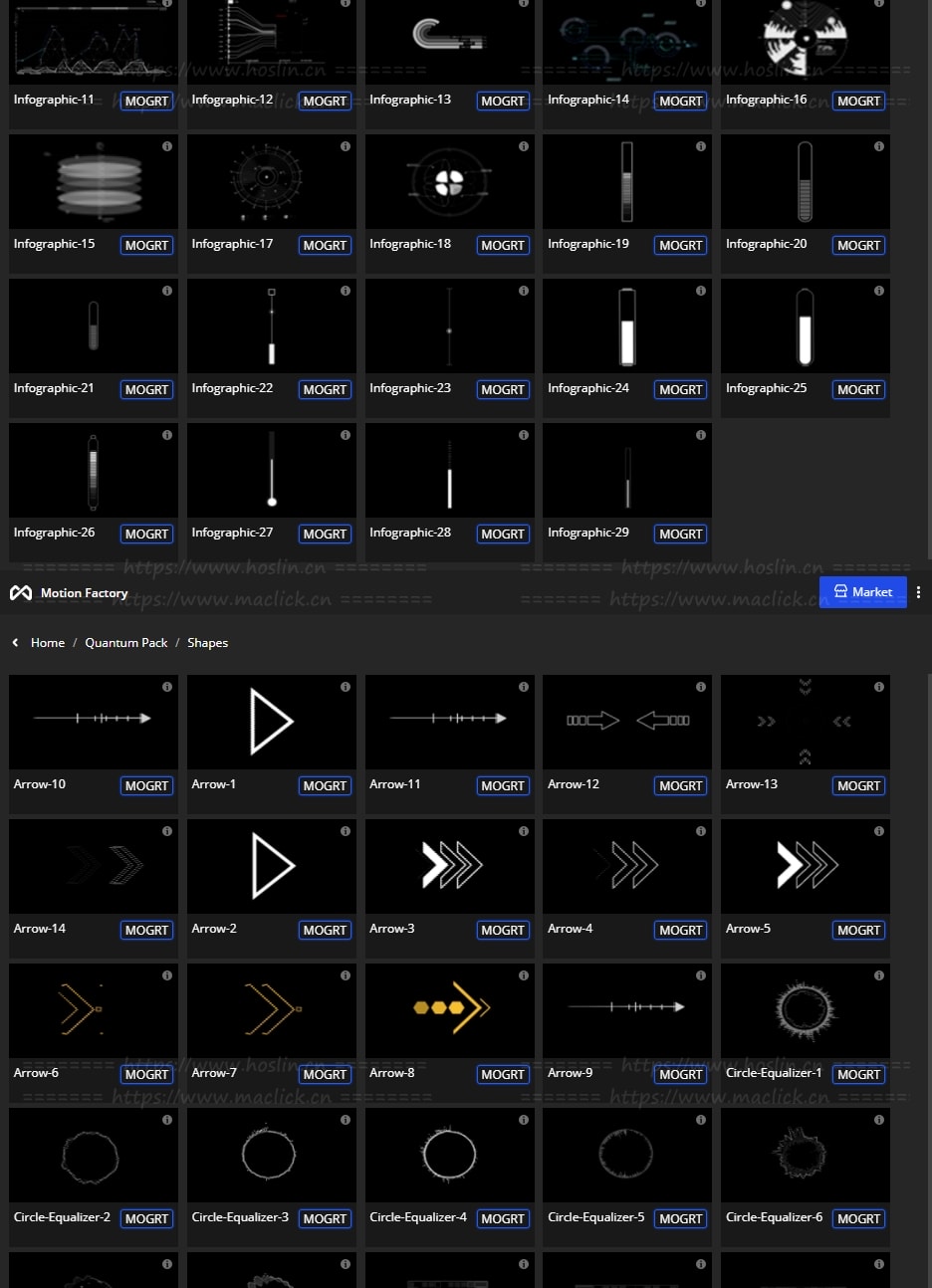932x1288 pixels.
Task: Select the Circle-Equalizer-1 thumbnail
Action: (806, 1010)
